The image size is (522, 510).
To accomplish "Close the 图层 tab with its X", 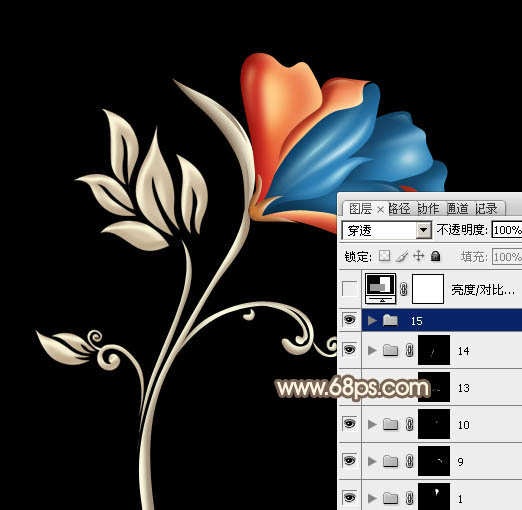I will point(380,210).
